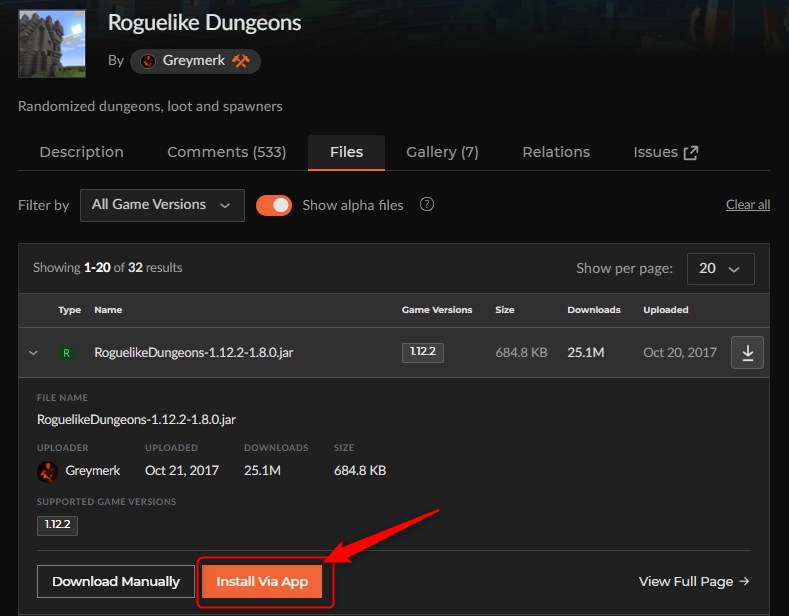789x616 pixels.
Task: Click the crossed hammers author badge icon
Action: pos(241,61)
